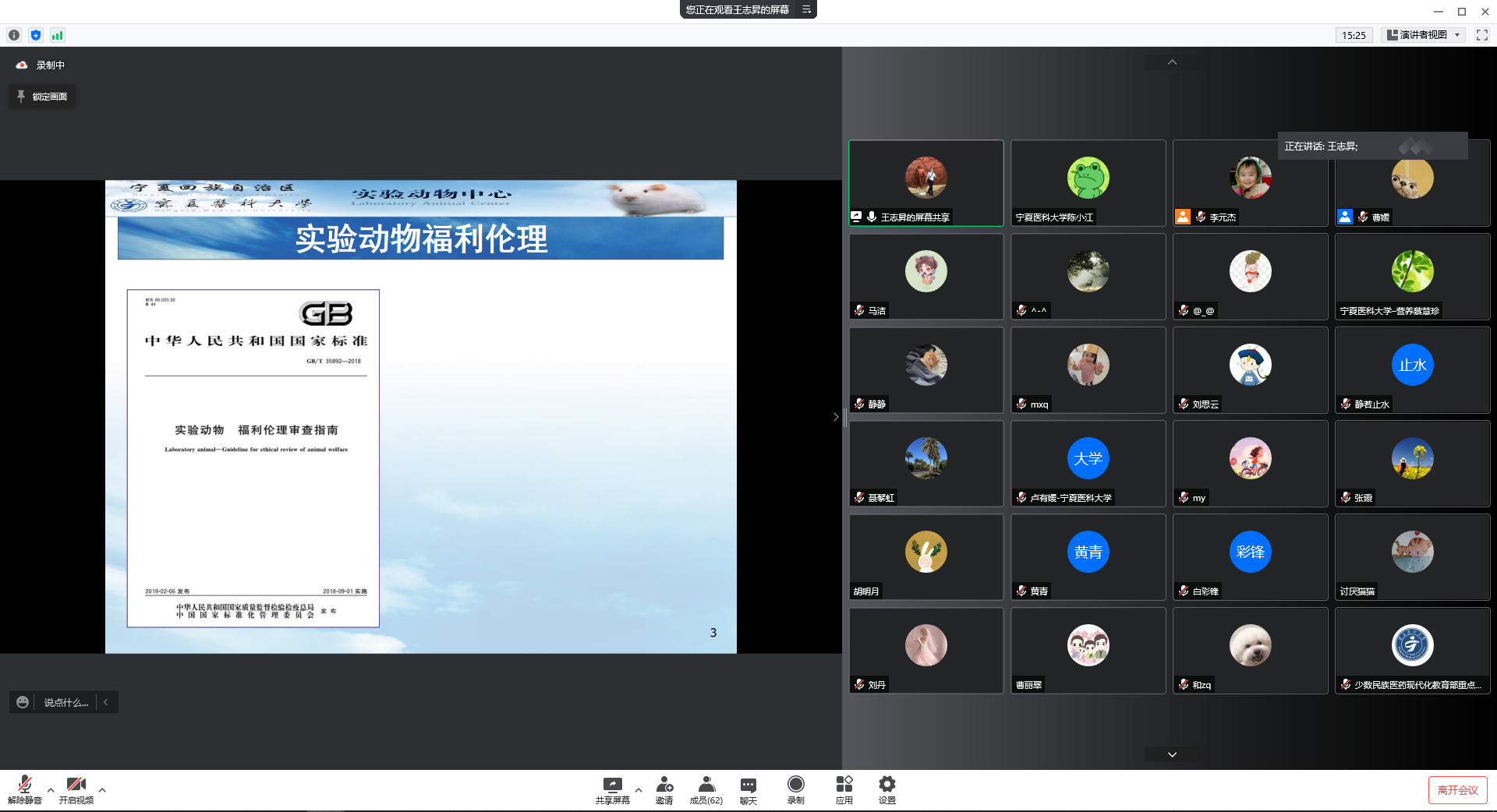This screenshot has height=812, width=1497.
Task: Open the apps icon in toolbar
Action: 844,786
